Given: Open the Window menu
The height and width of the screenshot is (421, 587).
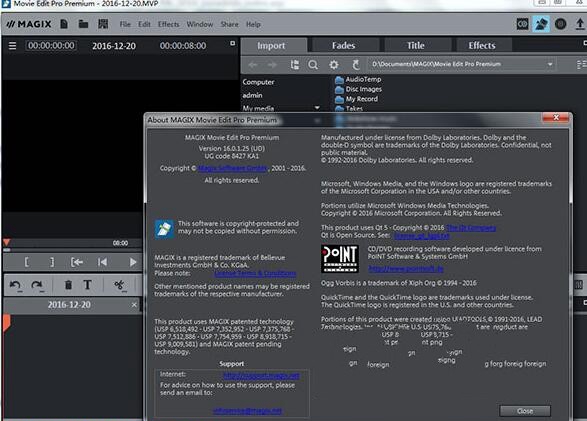Looking at the screenshot, I should tap(200, 24).
